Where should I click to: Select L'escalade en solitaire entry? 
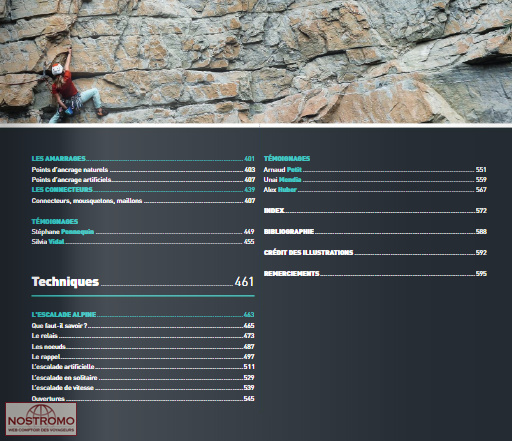(x=143, y=378)
